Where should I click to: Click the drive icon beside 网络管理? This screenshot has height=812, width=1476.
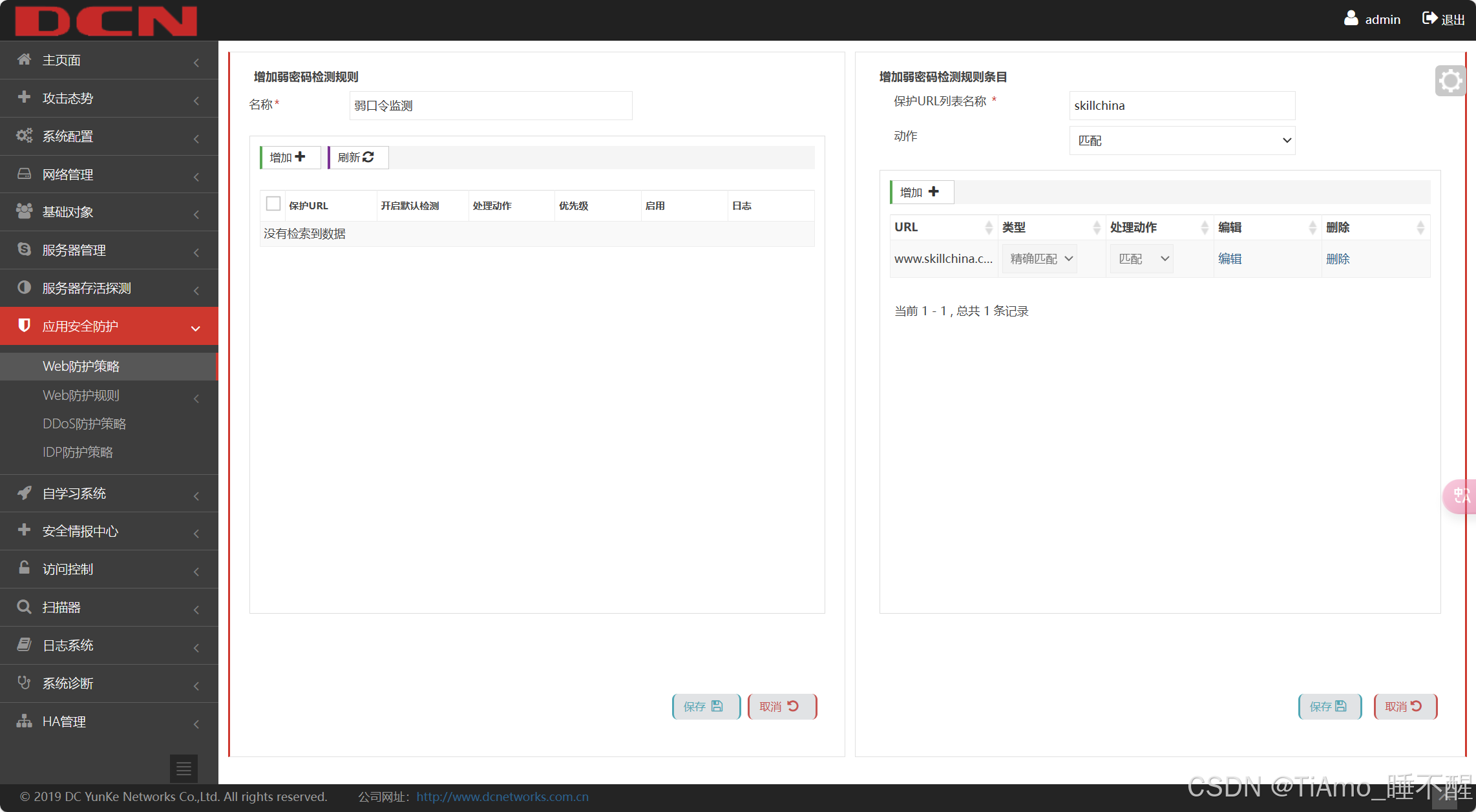pos(24,173)
